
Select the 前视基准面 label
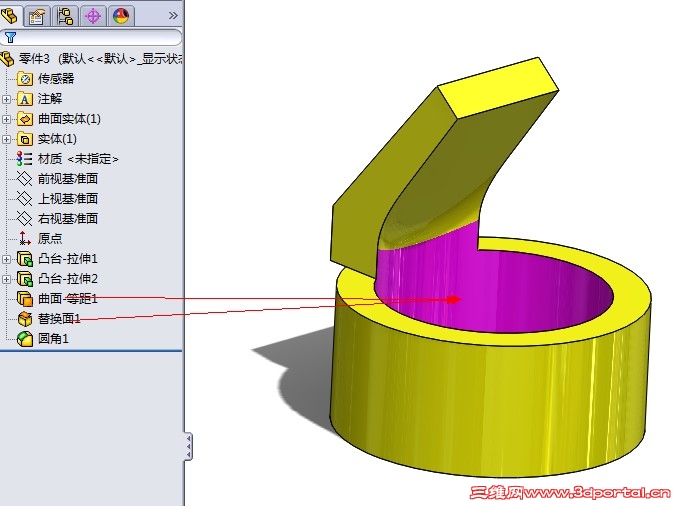(x=68, y=179)
